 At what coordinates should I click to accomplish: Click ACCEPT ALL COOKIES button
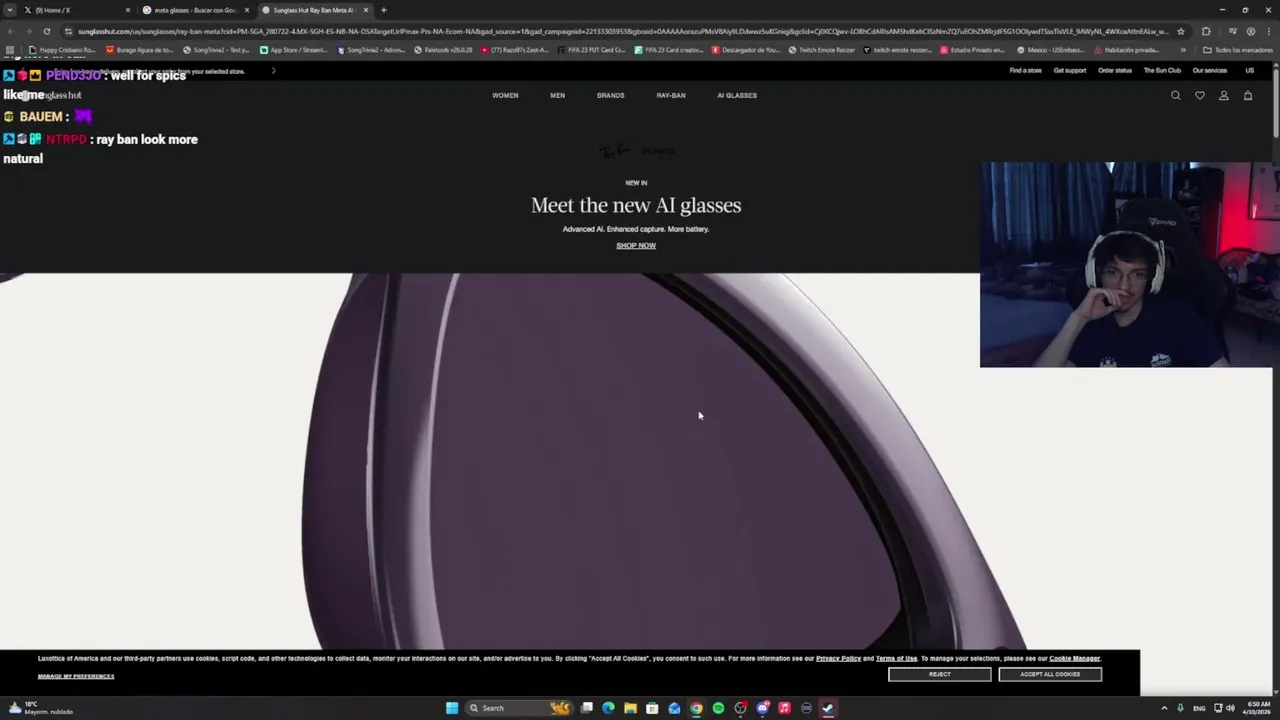coord(1050,674)
